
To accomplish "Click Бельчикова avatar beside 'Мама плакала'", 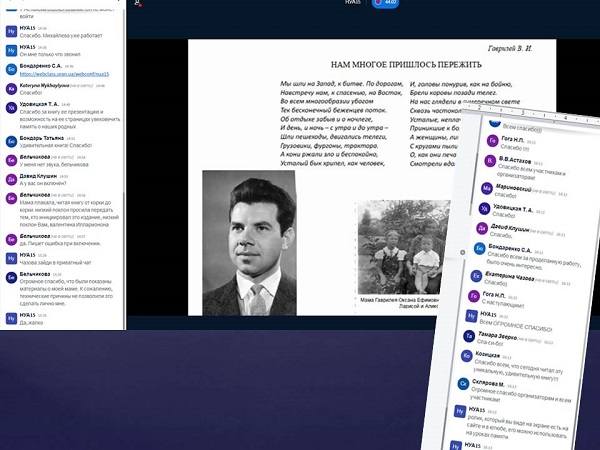I will [11, 199].
